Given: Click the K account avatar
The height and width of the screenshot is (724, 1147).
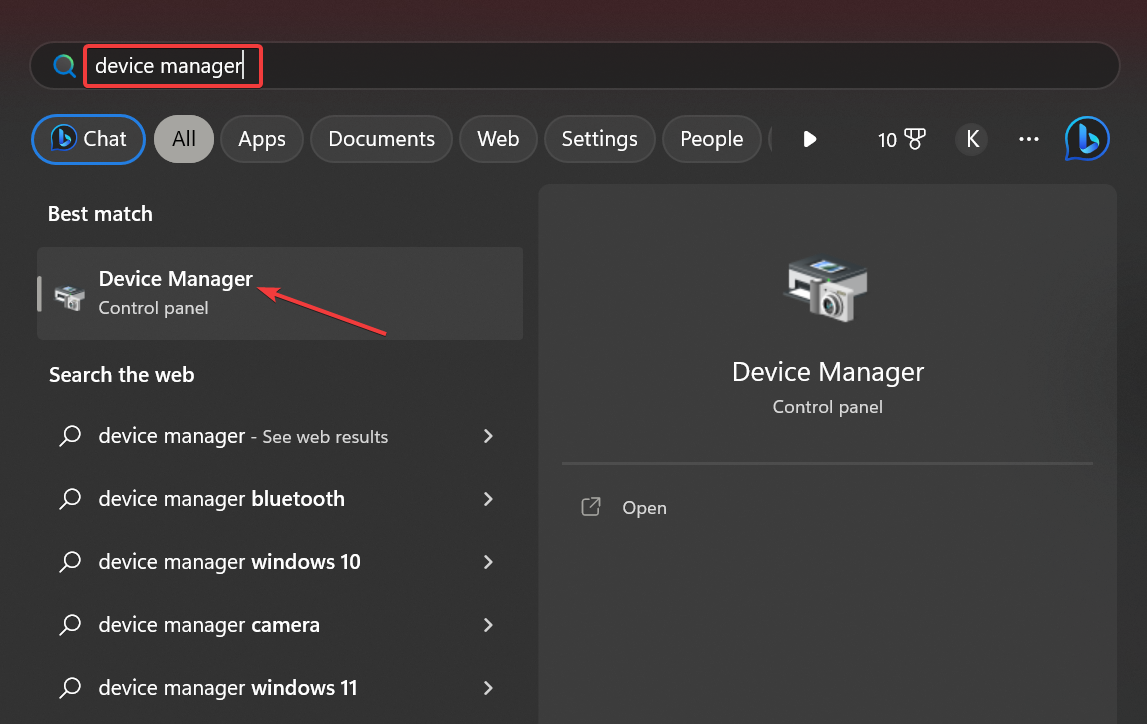Looking at the screenshot, I should point(972,139).
